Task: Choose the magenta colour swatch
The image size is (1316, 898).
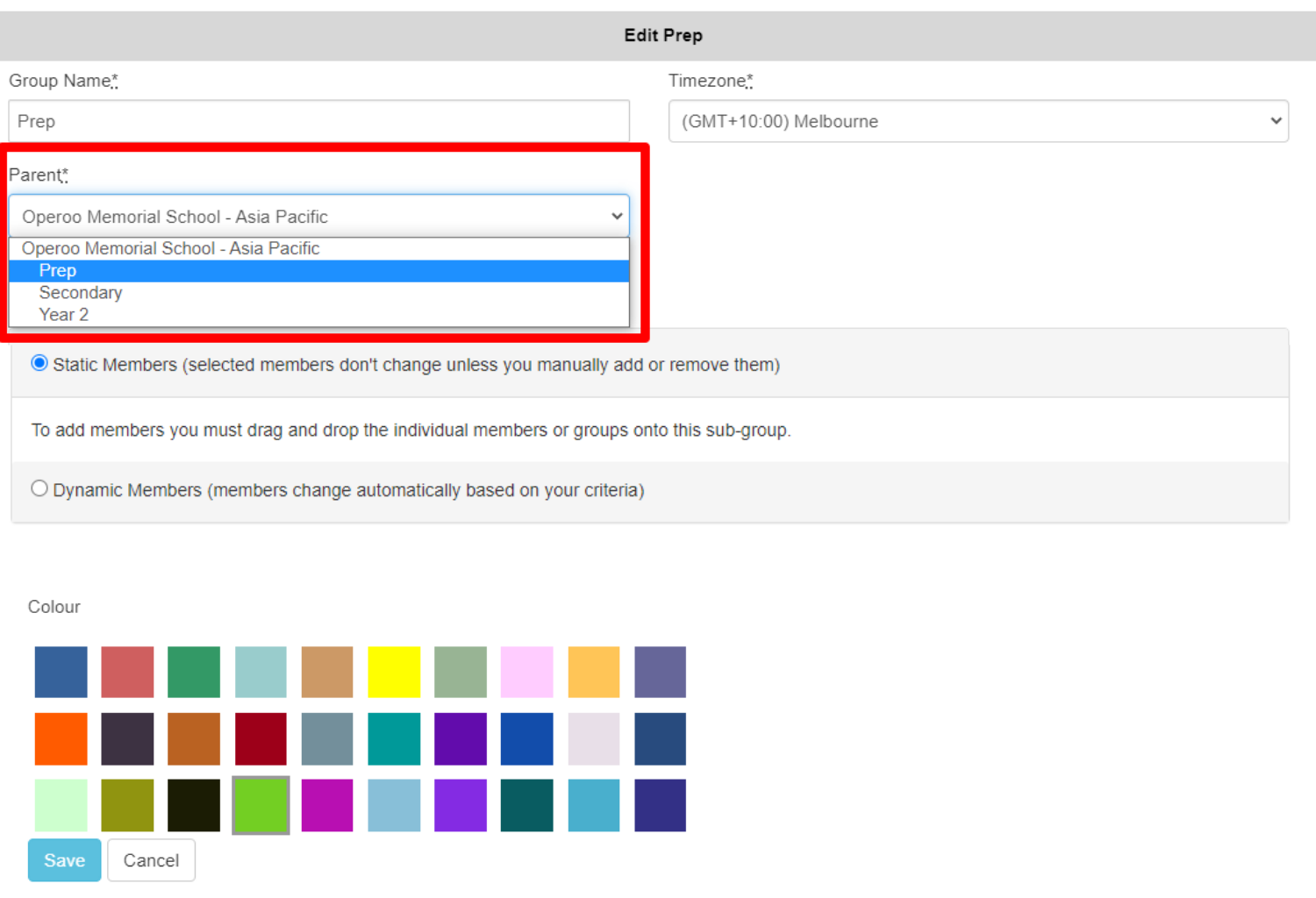Action: tap(327, 805)
